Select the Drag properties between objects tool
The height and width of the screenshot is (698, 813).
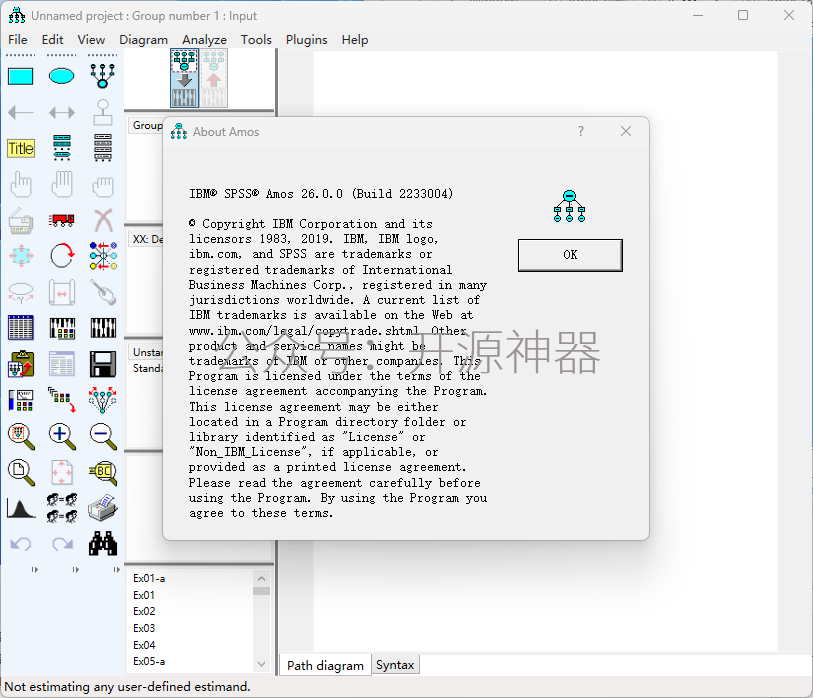click(62, 400)
